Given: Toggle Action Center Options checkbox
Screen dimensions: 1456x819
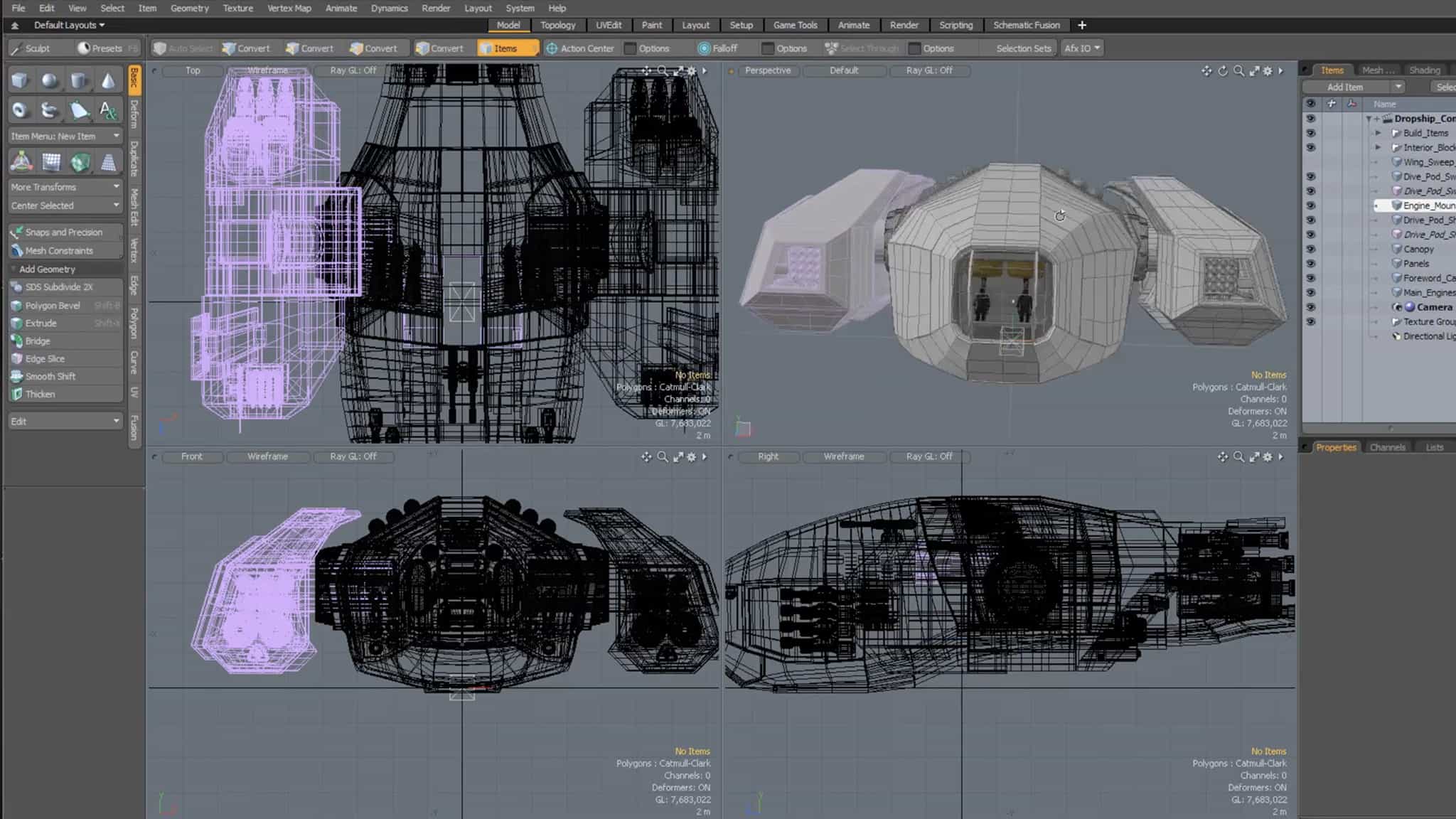Looking at the screenshot, I should point(630,48).
